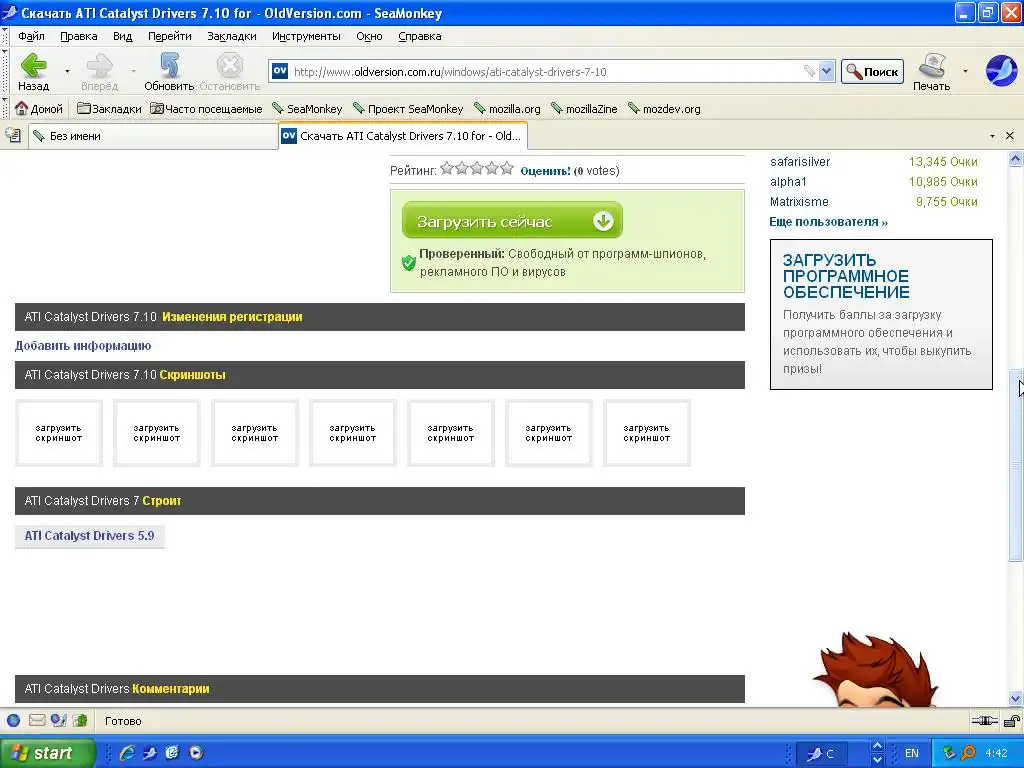Open the ATI Catalyst Drivers 5.9 link

pos(89,536)
